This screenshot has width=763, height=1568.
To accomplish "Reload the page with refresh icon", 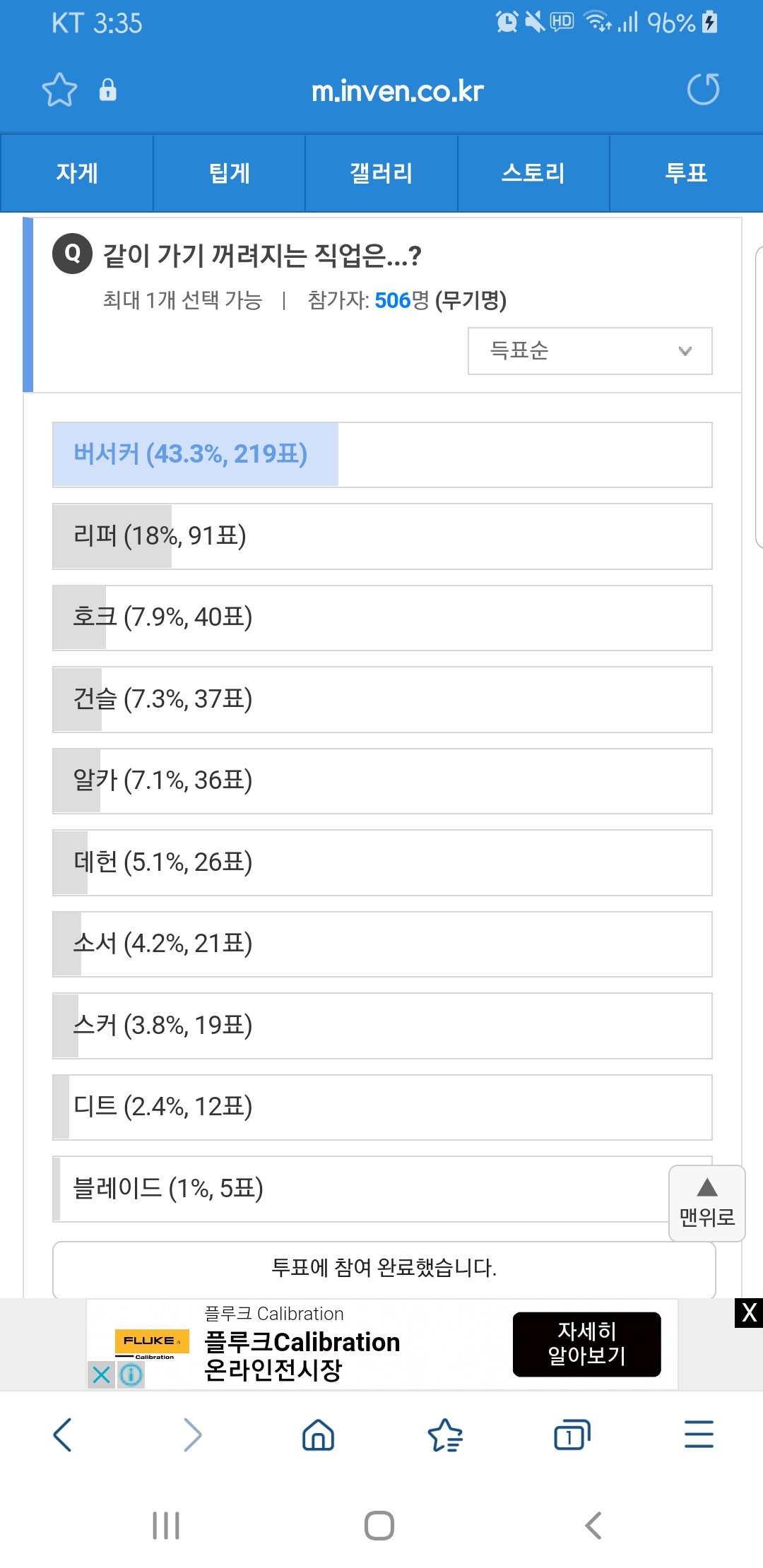I will pyautogui.click(x=703, y=90).
